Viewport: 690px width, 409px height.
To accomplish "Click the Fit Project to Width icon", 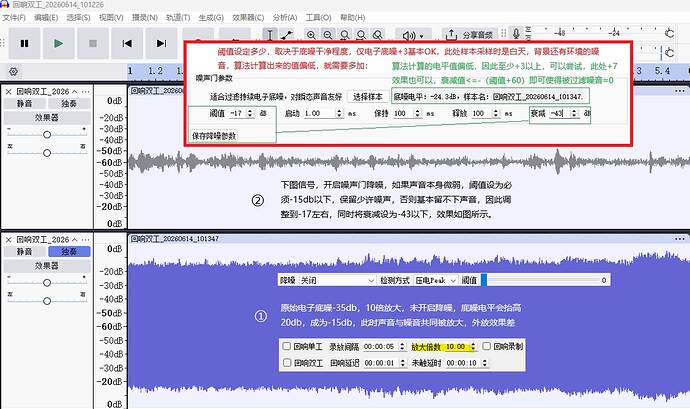I will pyautogui.click(x=361, y=35).
